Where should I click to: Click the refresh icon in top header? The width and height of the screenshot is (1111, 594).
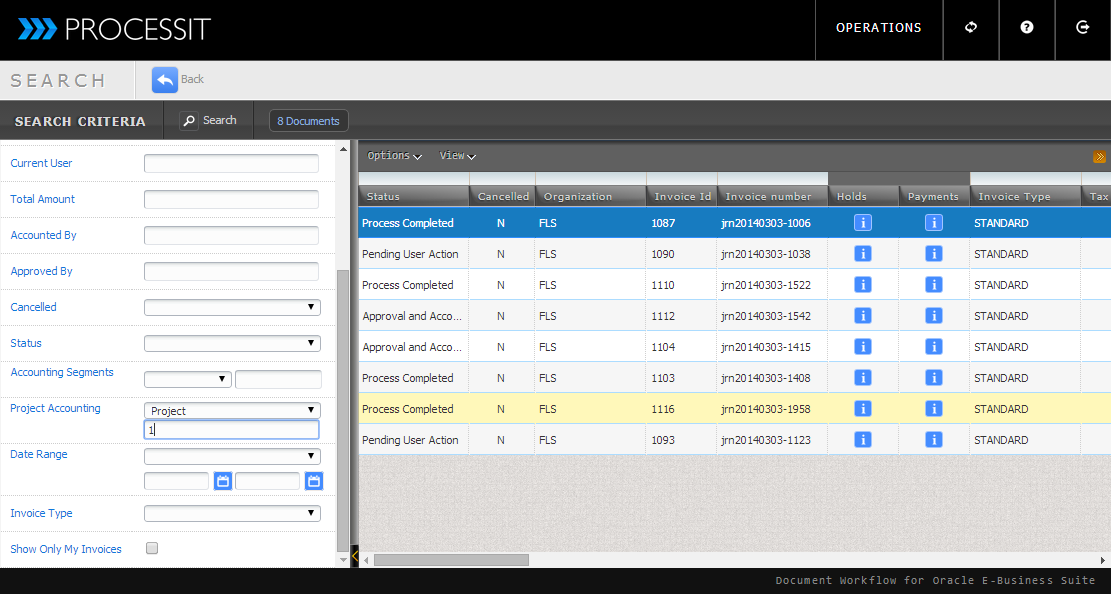[971, 28]
